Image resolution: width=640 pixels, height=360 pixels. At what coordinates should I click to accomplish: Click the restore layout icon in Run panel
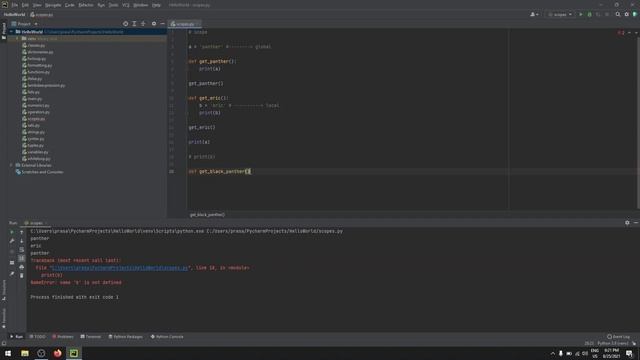(12, 262)
